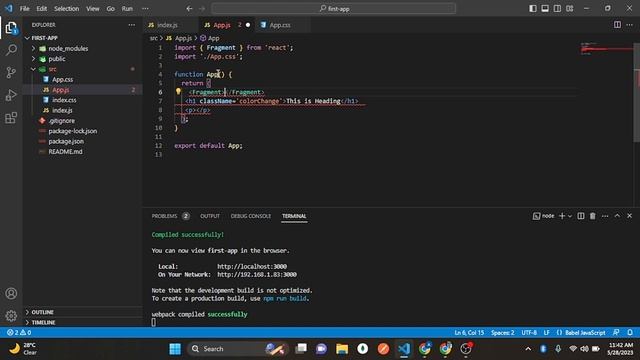The height and width of the screenshot is (360, 640).
Task: Open the Selection menu
Action: [x=67, y=9]
